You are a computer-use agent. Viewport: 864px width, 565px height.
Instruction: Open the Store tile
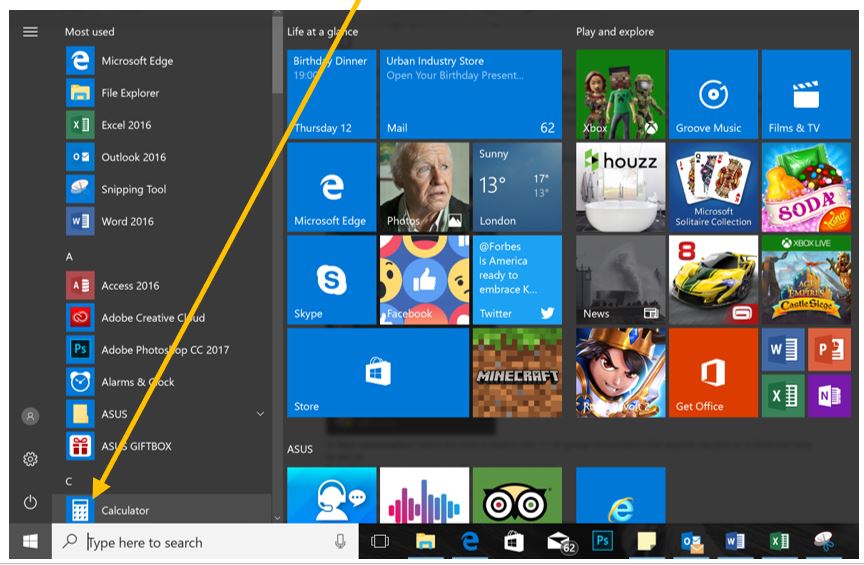point(378,373)
